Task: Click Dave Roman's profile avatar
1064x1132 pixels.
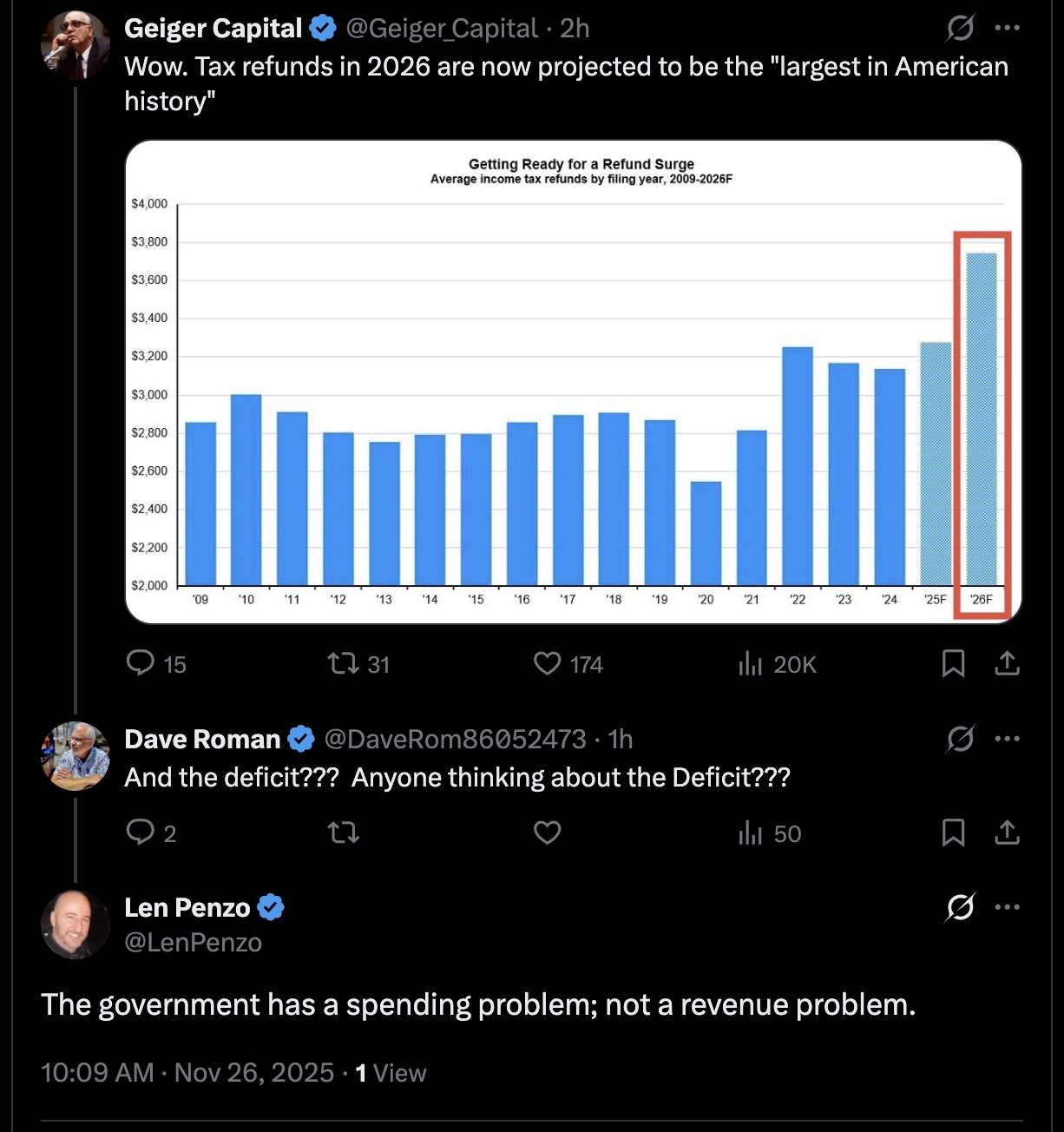Action: click(76, 756)
